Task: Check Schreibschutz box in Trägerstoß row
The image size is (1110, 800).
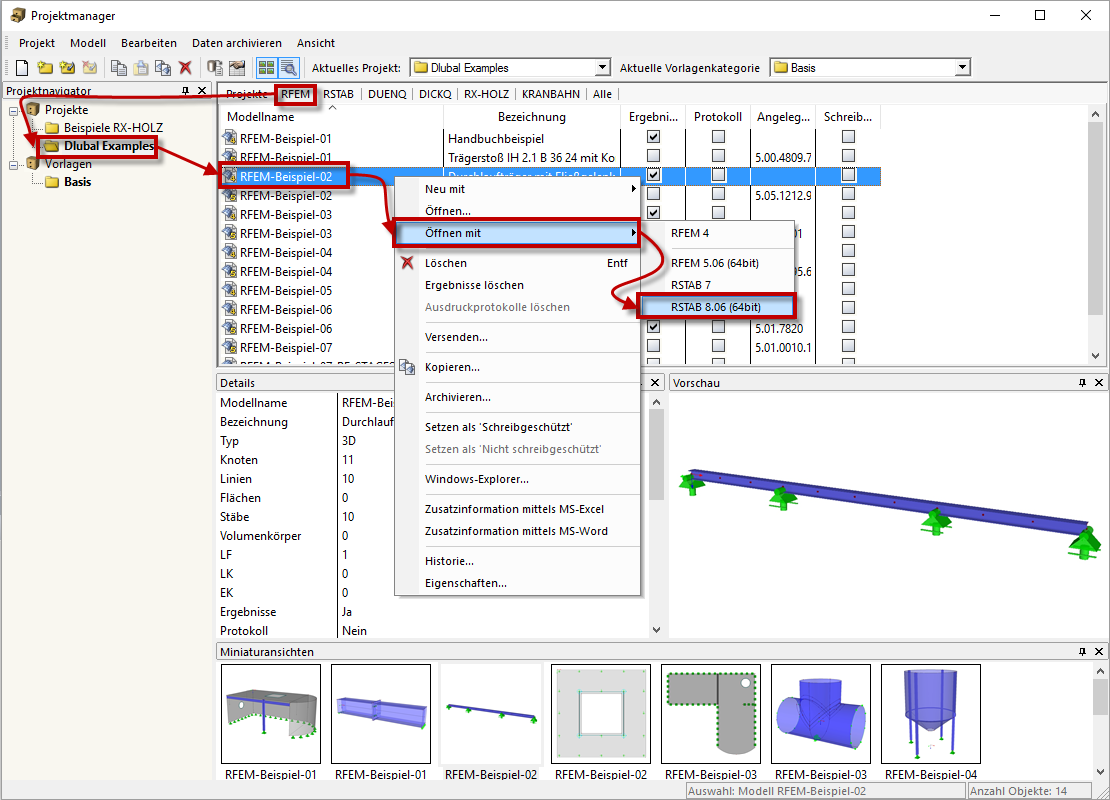Action: (849, 156)
